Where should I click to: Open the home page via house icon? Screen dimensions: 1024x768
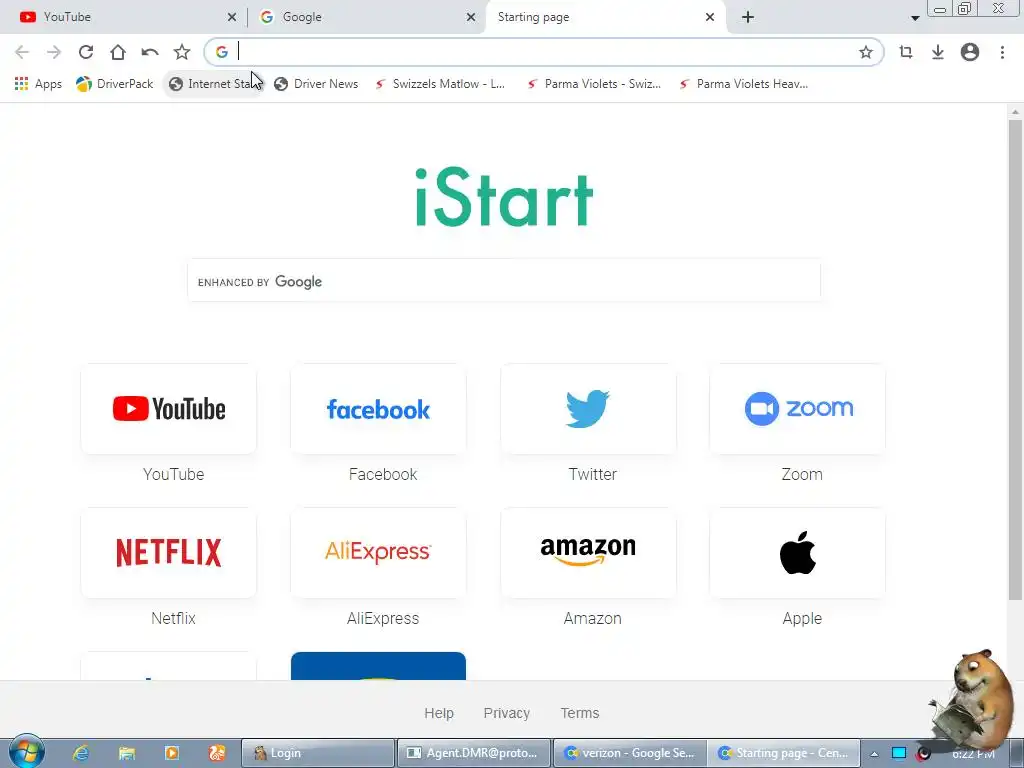pyautogui.click(x=118, y=52)
